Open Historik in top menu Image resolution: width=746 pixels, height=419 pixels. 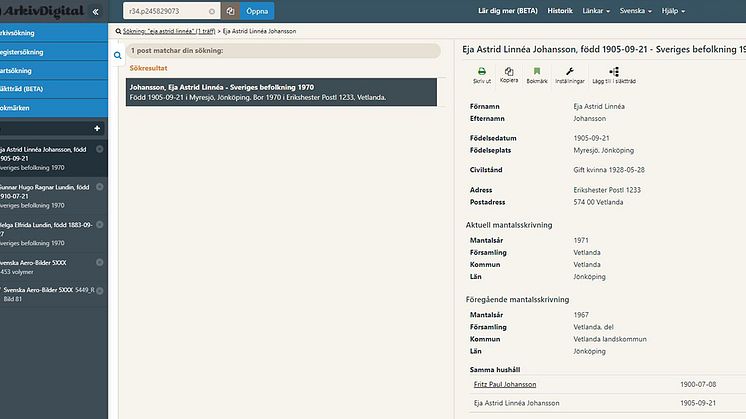coord(560,11)
